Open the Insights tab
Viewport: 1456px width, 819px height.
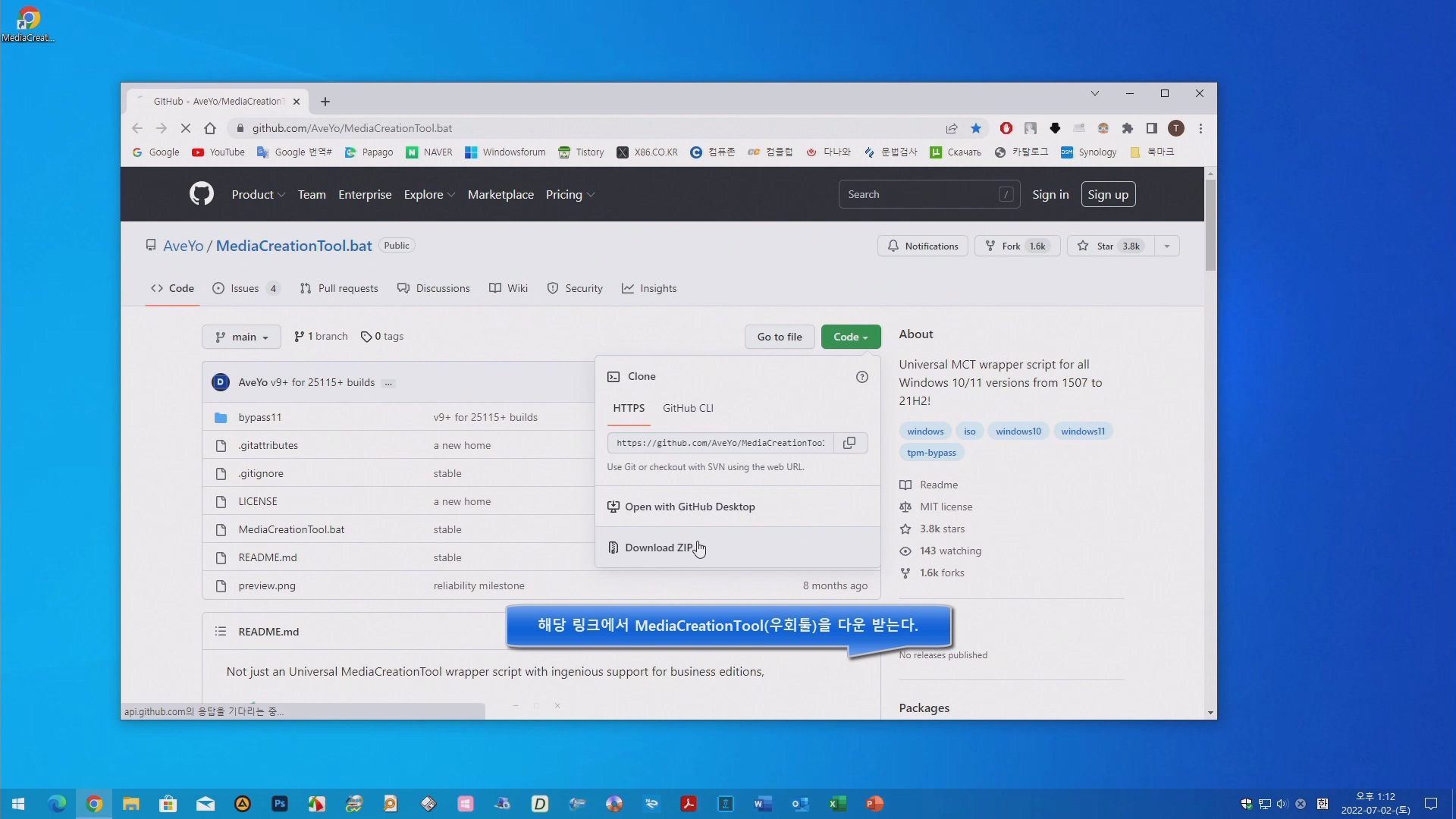point(649,289)
